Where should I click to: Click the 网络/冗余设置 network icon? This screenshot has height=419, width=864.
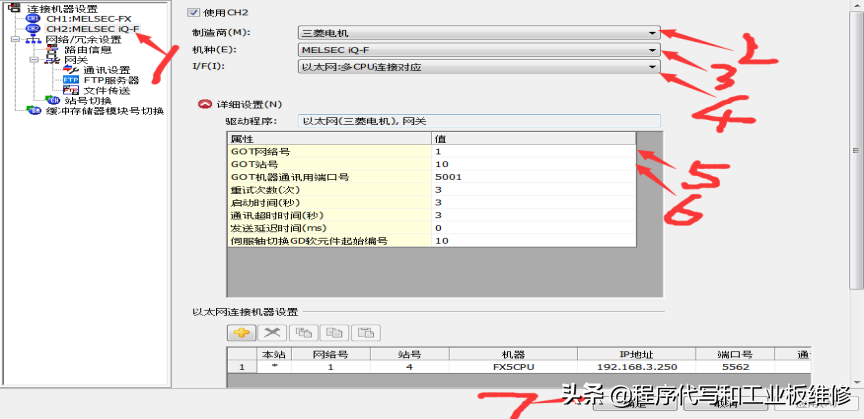pos(34,40)
